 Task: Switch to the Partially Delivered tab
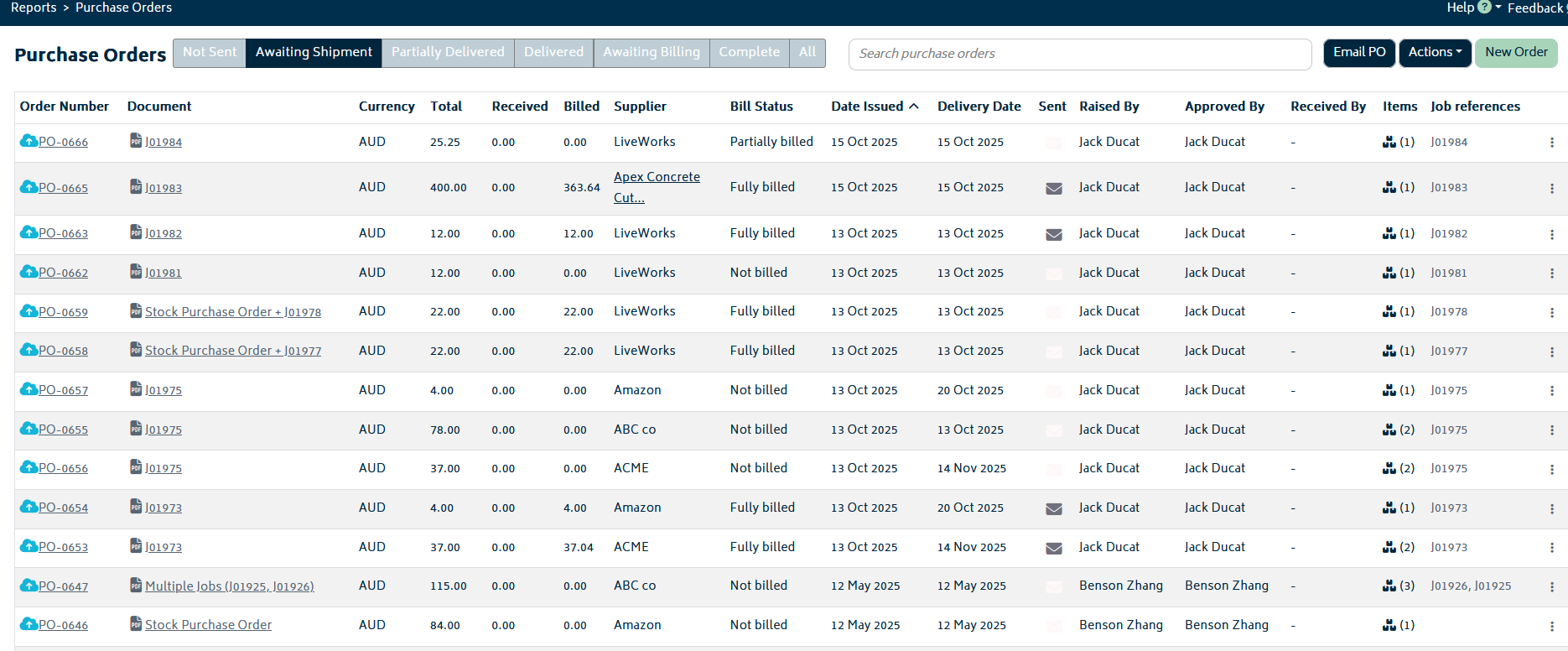[x=448, y=52]
